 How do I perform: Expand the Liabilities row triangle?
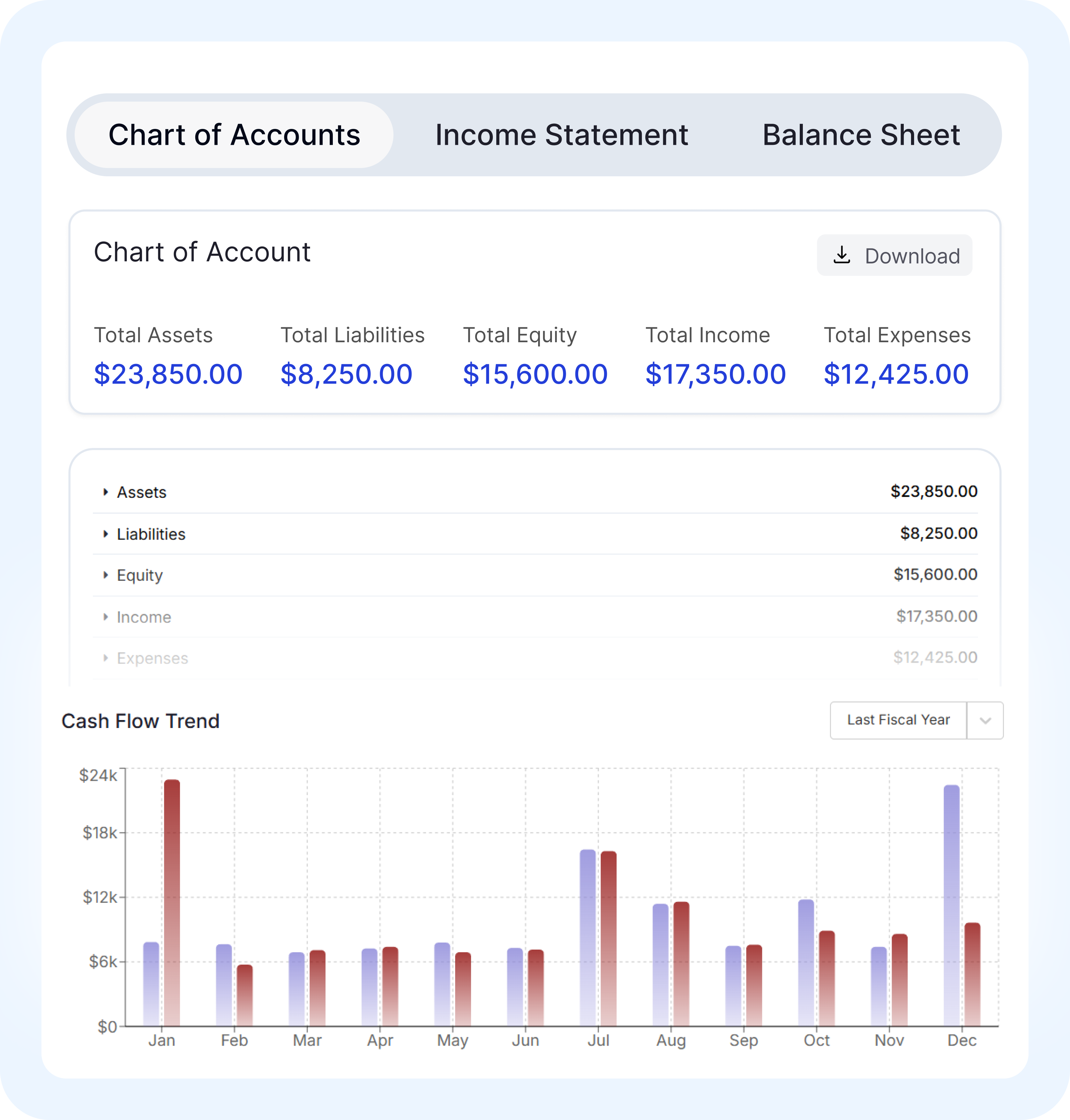pos(105,534)
